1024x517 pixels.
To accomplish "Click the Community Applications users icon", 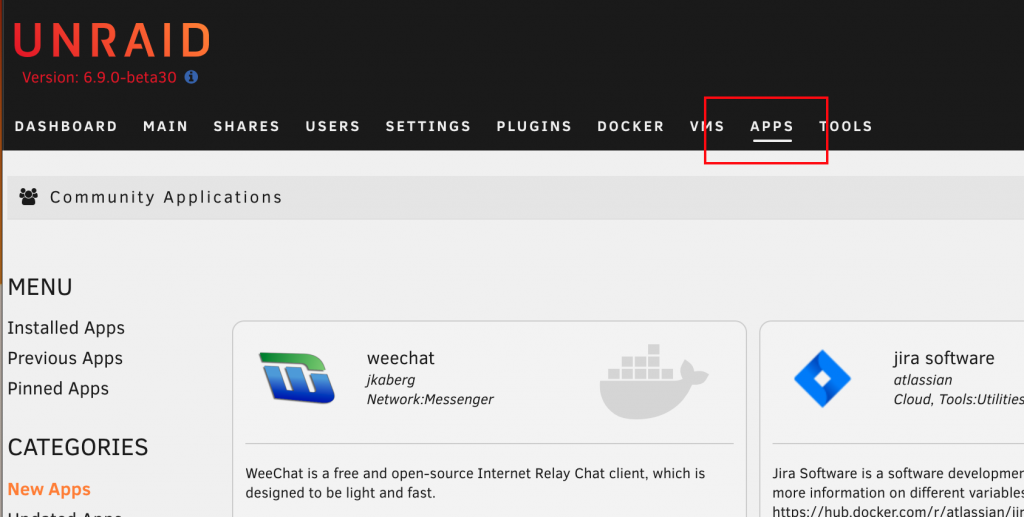I will (x=28, y=196).
